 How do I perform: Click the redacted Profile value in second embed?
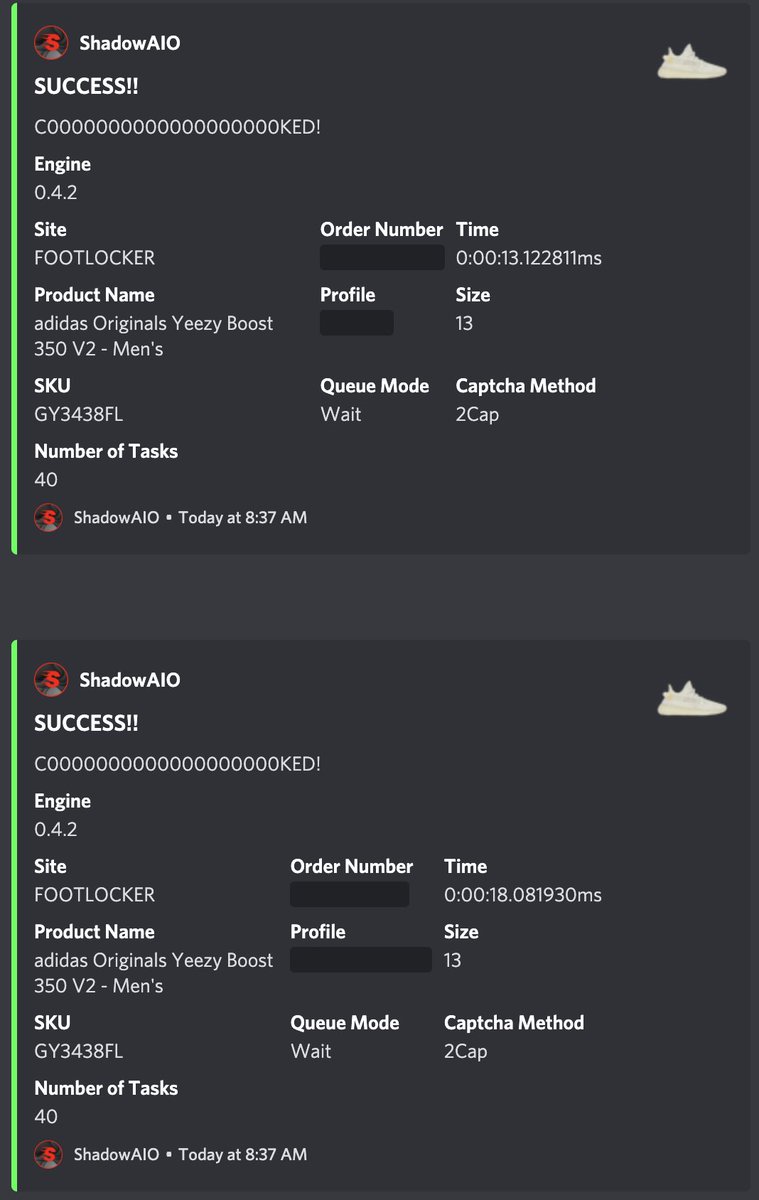pyautogui.click(x=361, y=959)
